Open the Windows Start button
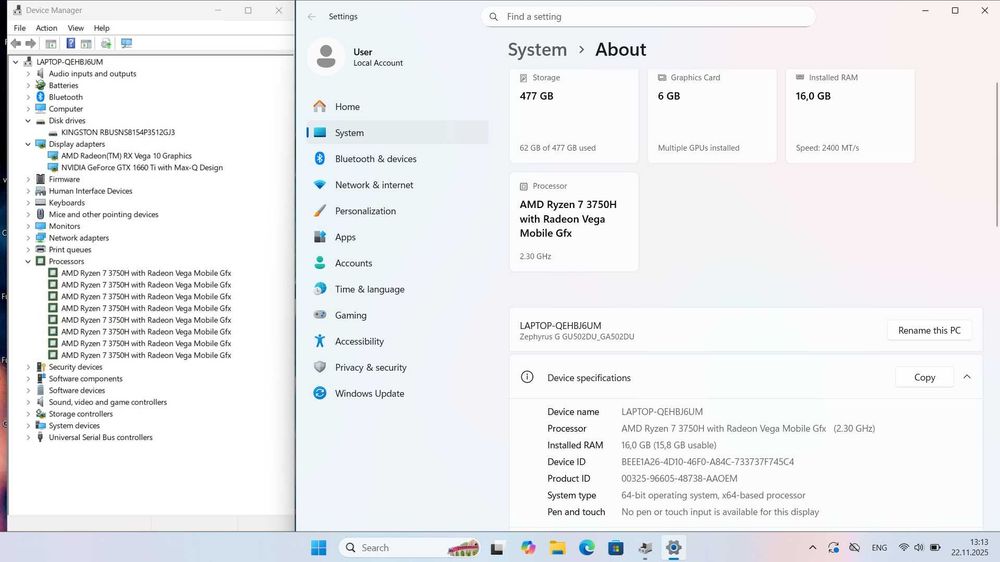Viewport: 1000px width, 562px height. pyautogui.click(x=318, y=547)
